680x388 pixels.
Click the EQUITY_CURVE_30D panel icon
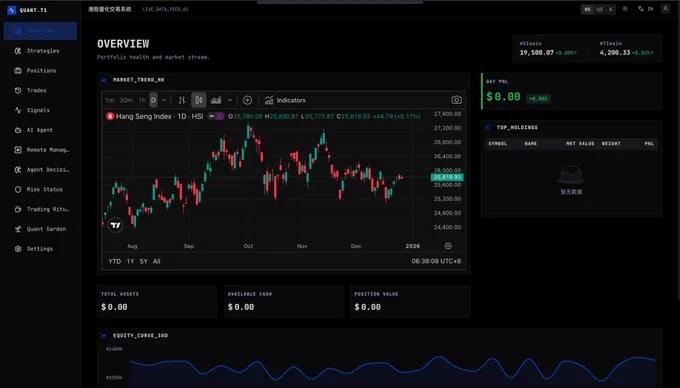click(104, 336)
